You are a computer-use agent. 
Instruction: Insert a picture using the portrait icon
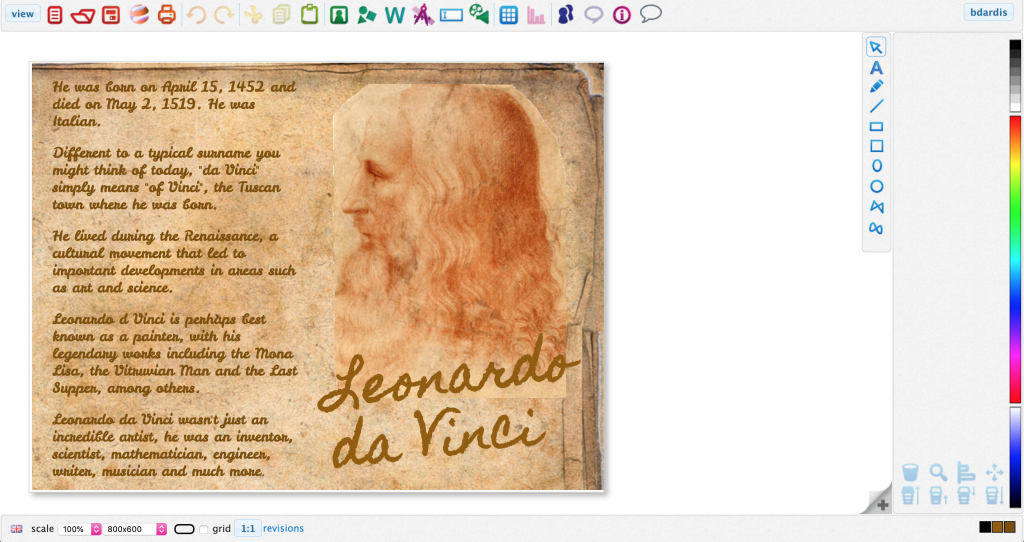pos(338,14)
